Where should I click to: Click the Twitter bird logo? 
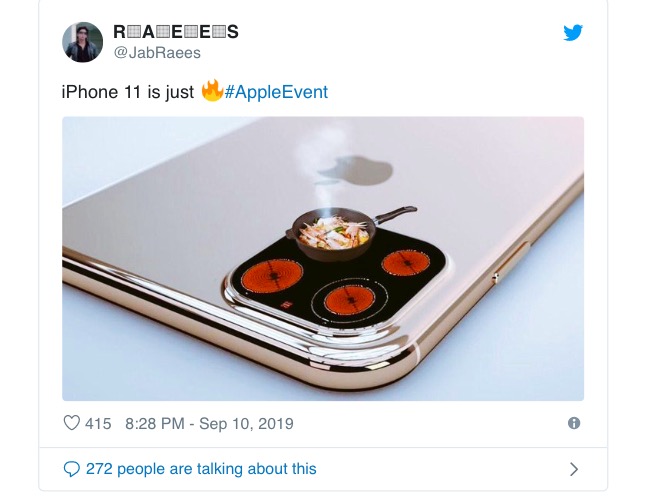(573, 33)
